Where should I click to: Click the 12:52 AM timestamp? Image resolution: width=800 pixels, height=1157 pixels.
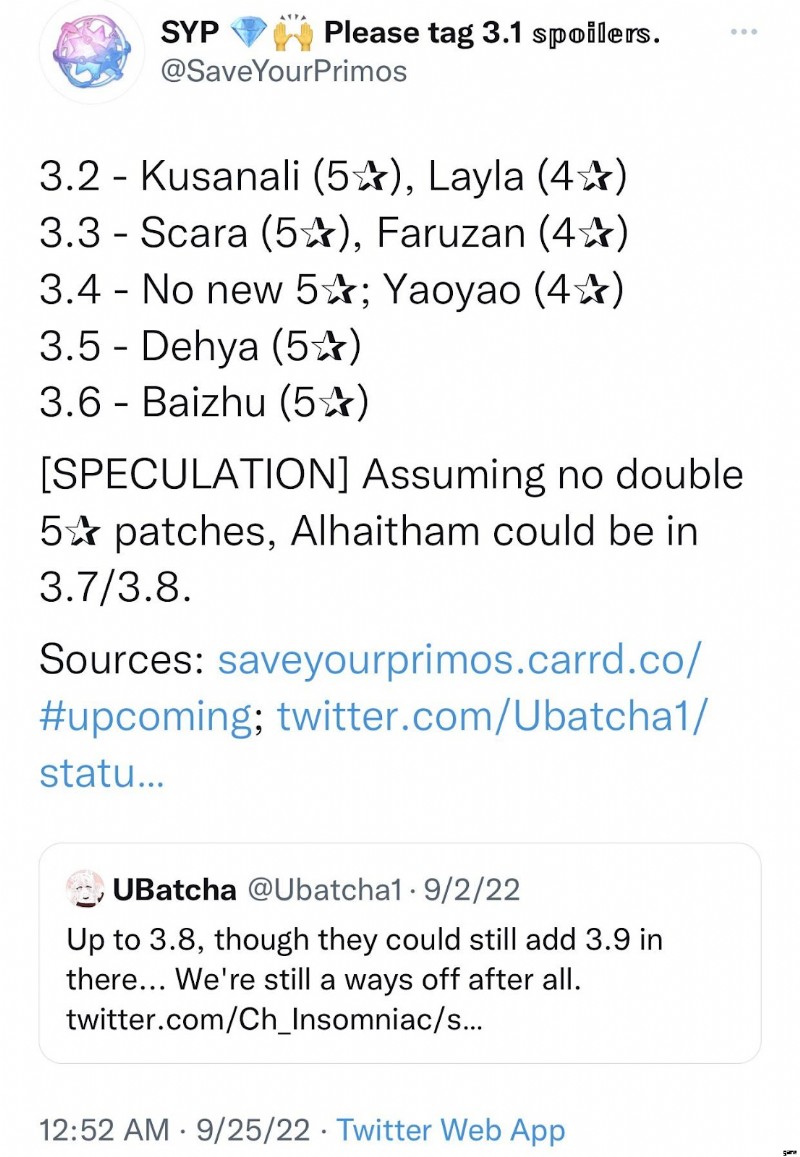[x=105, y=1130]
